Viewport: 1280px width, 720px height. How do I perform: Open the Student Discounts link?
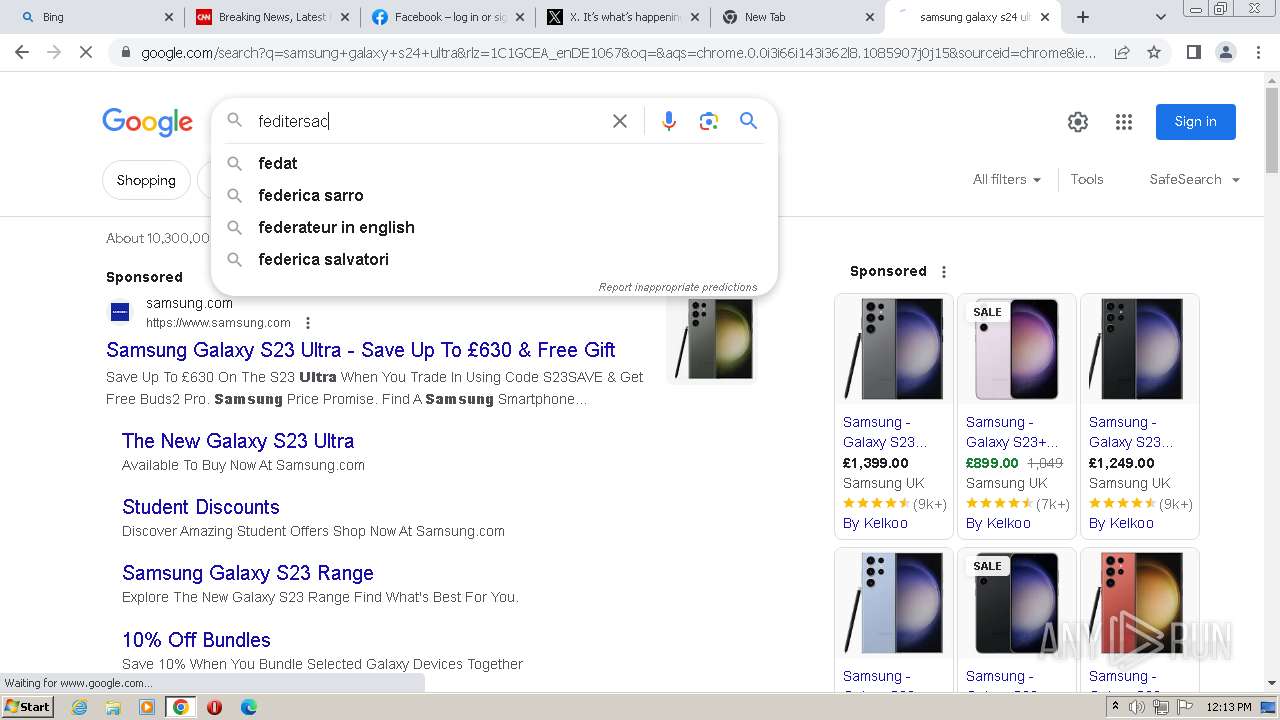point(201,507)
